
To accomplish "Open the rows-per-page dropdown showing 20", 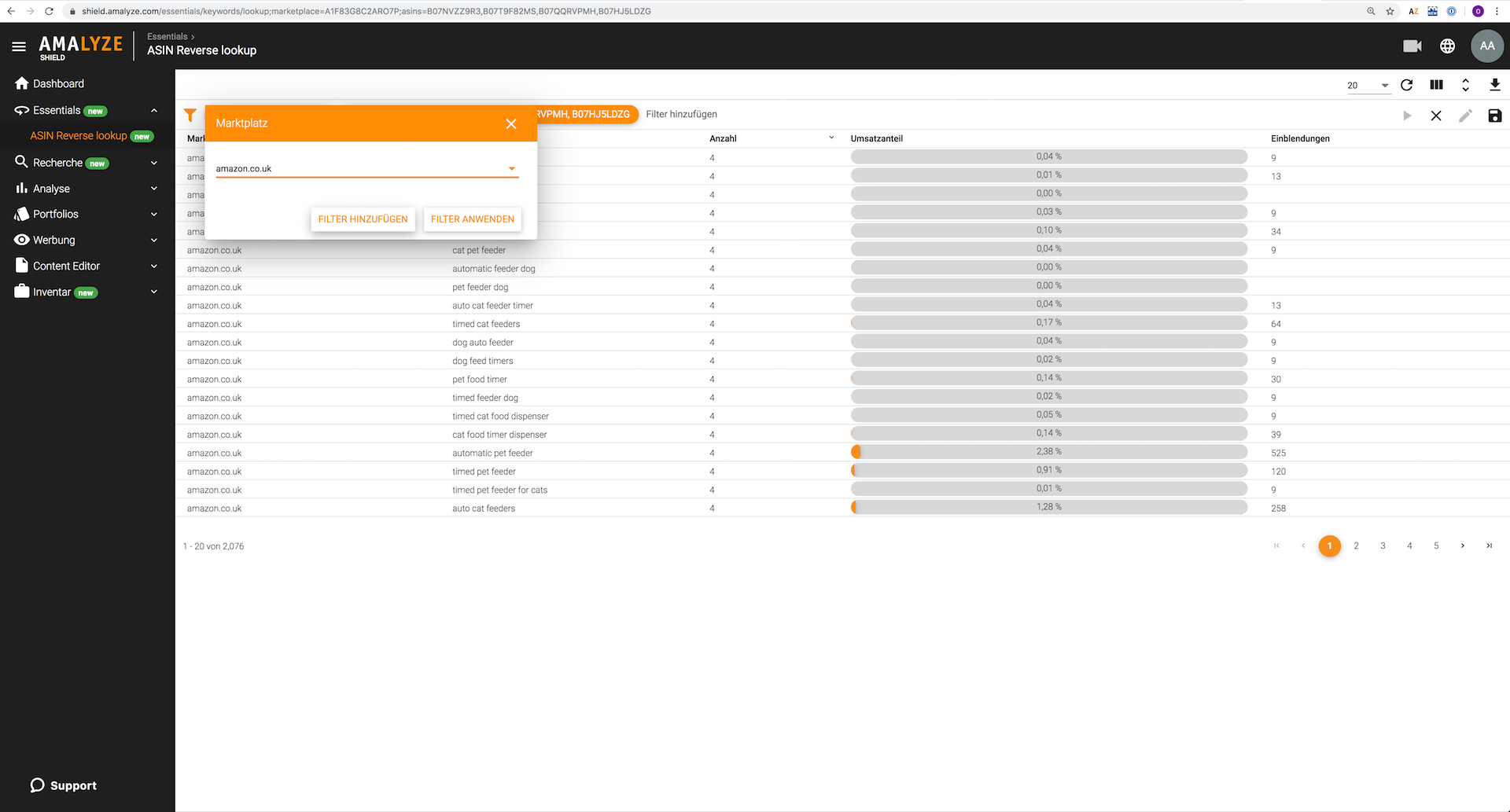I will coord(1368,85).
